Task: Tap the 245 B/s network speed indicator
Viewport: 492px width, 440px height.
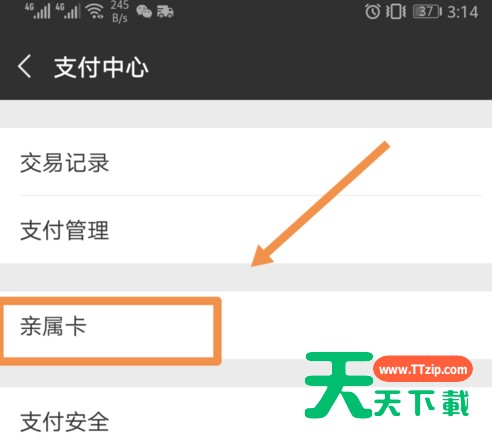Action: coord(120,12)
